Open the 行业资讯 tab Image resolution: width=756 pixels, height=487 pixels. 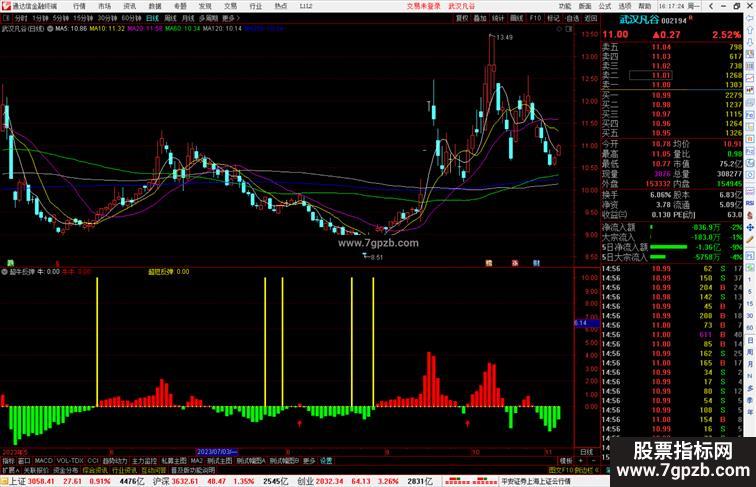click(124, 470)
